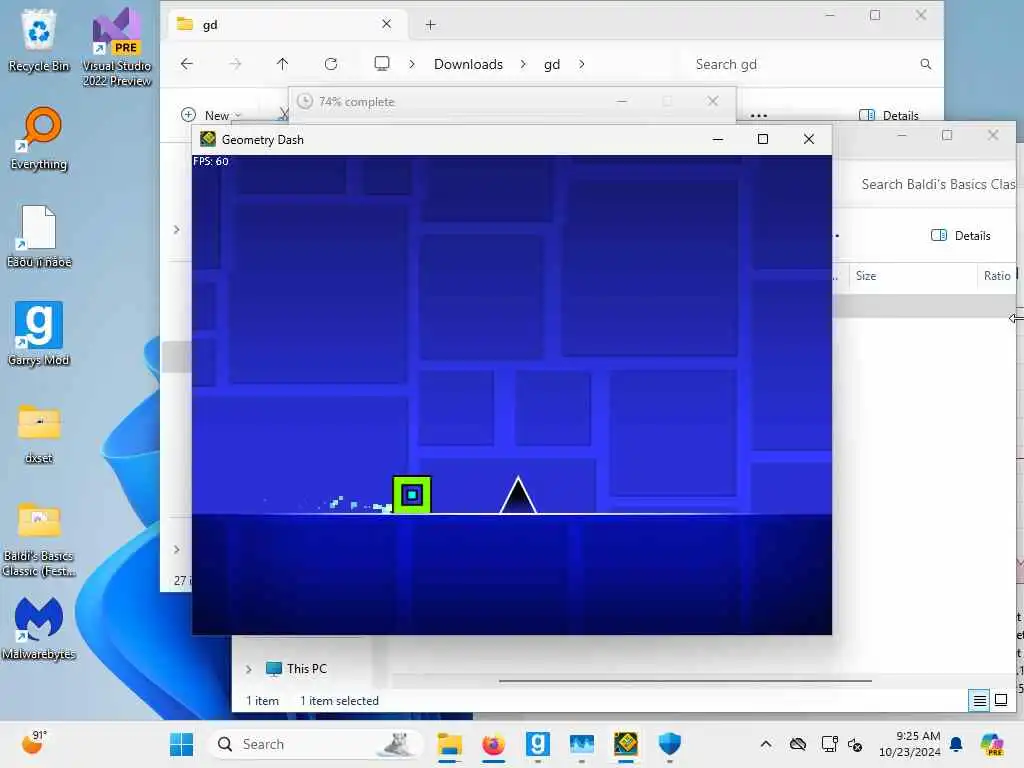Viewport: 1024px width, 768px height.
Task: Switch to large thumbnails view layout
Action: 1000,701
